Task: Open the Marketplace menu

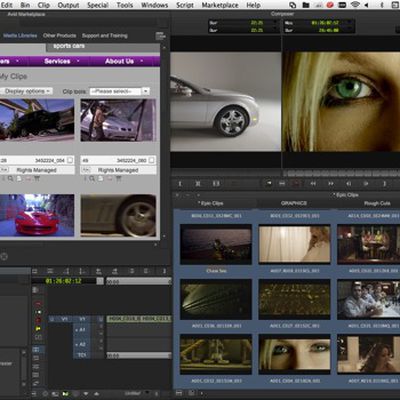Action: coord(220,5)
